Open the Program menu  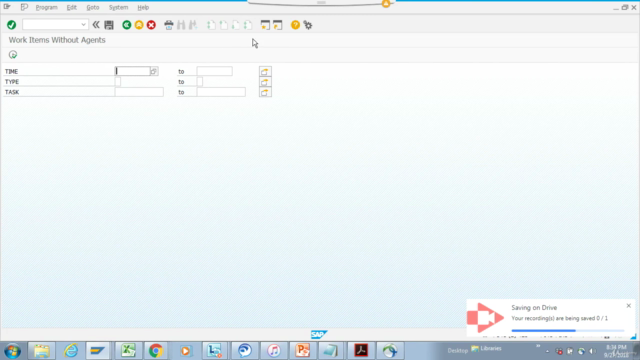(x=47, y=7)
